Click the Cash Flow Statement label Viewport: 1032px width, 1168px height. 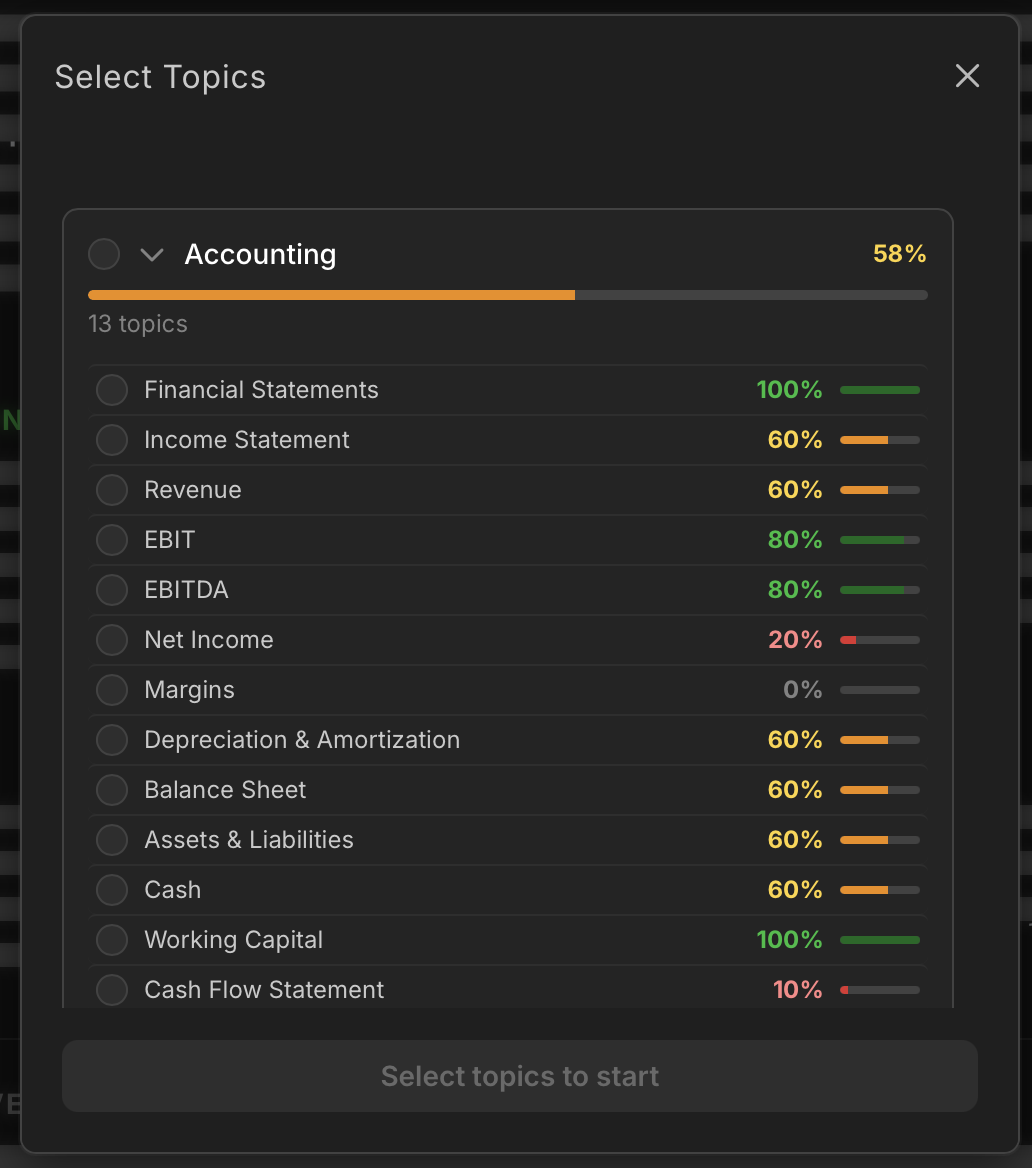[264, 990]
